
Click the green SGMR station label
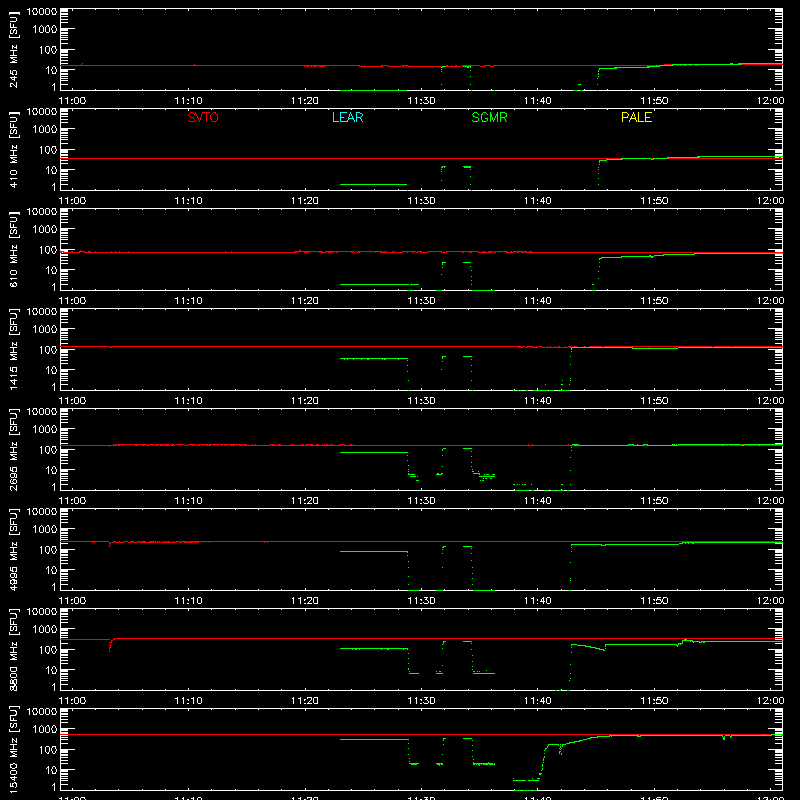(x=489, y=117)
